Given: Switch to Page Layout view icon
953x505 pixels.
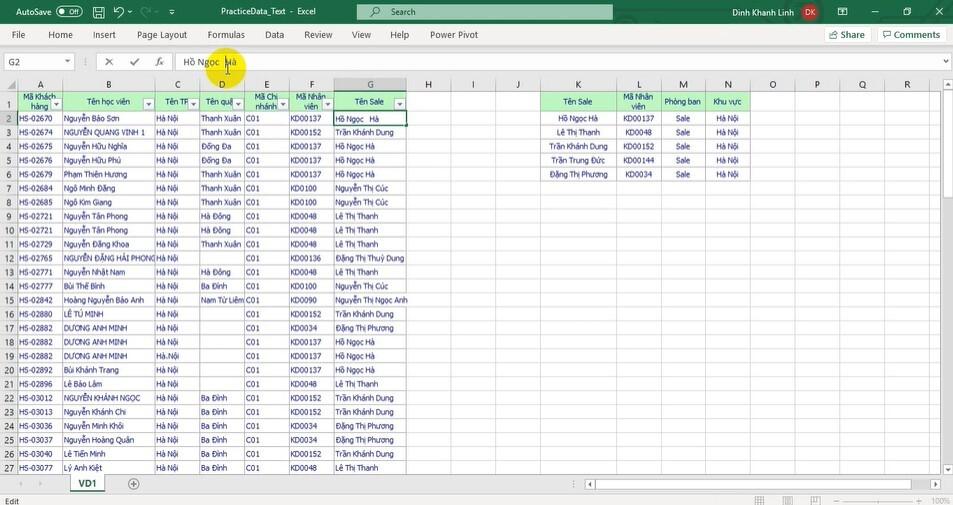Looking at the screenshot, I should click(788, 501).
